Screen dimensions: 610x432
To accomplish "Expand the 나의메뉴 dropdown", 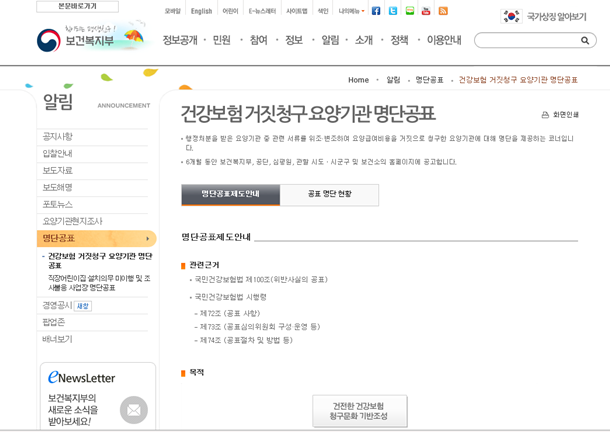I will 350,11.
